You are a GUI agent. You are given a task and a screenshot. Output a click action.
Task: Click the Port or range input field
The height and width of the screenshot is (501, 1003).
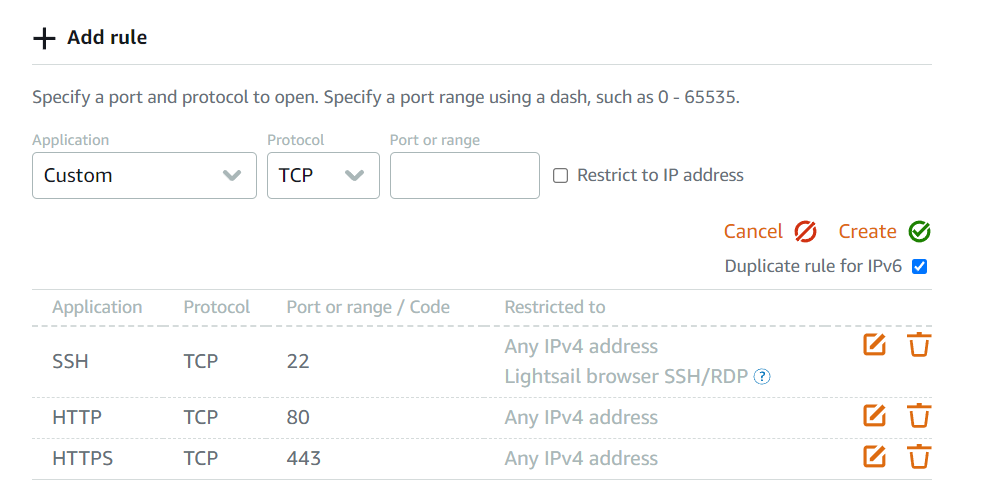pos(464,176)
